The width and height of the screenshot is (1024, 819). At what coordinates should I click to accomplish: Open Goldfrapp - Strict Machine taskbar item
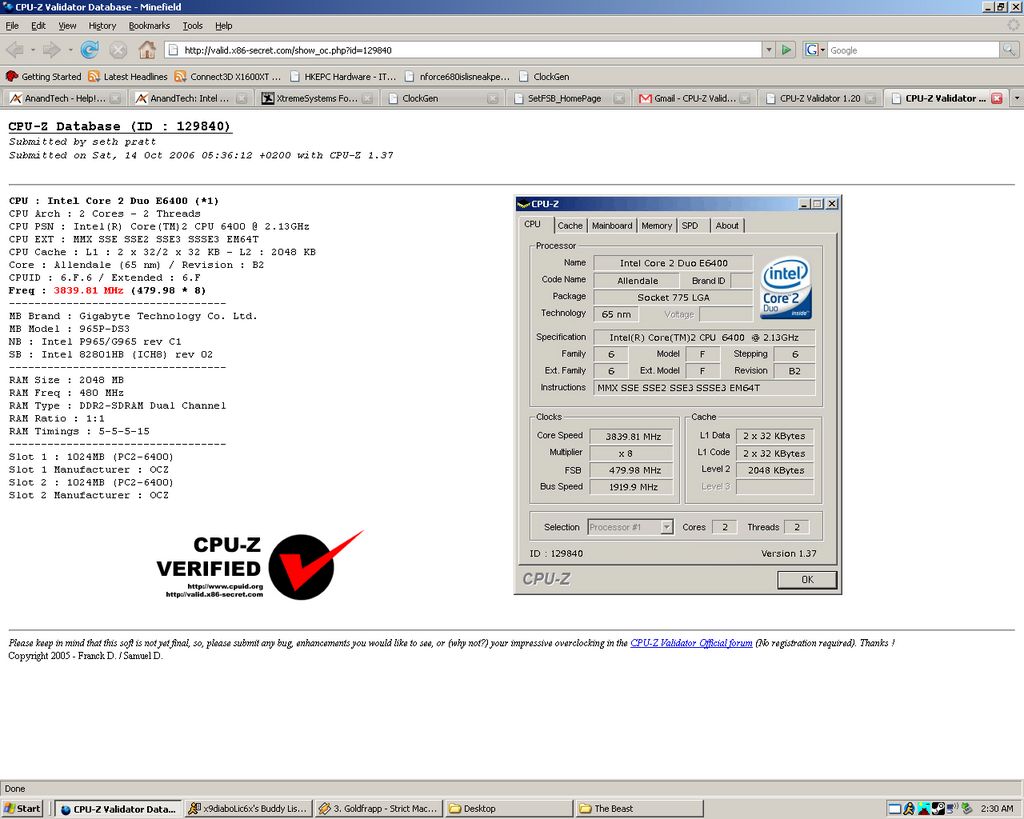coord(378,809)
